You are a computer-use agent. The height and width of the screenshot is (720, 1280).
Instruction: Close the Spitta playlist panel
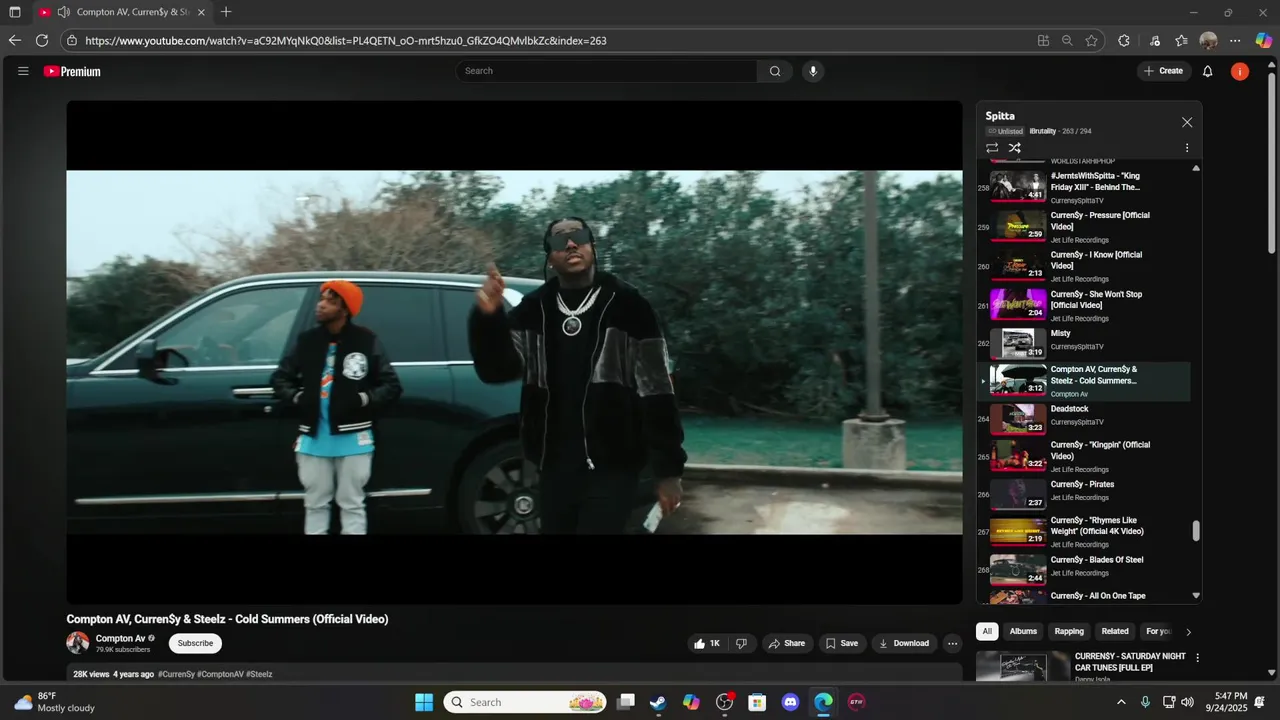tap(1187, 122)
